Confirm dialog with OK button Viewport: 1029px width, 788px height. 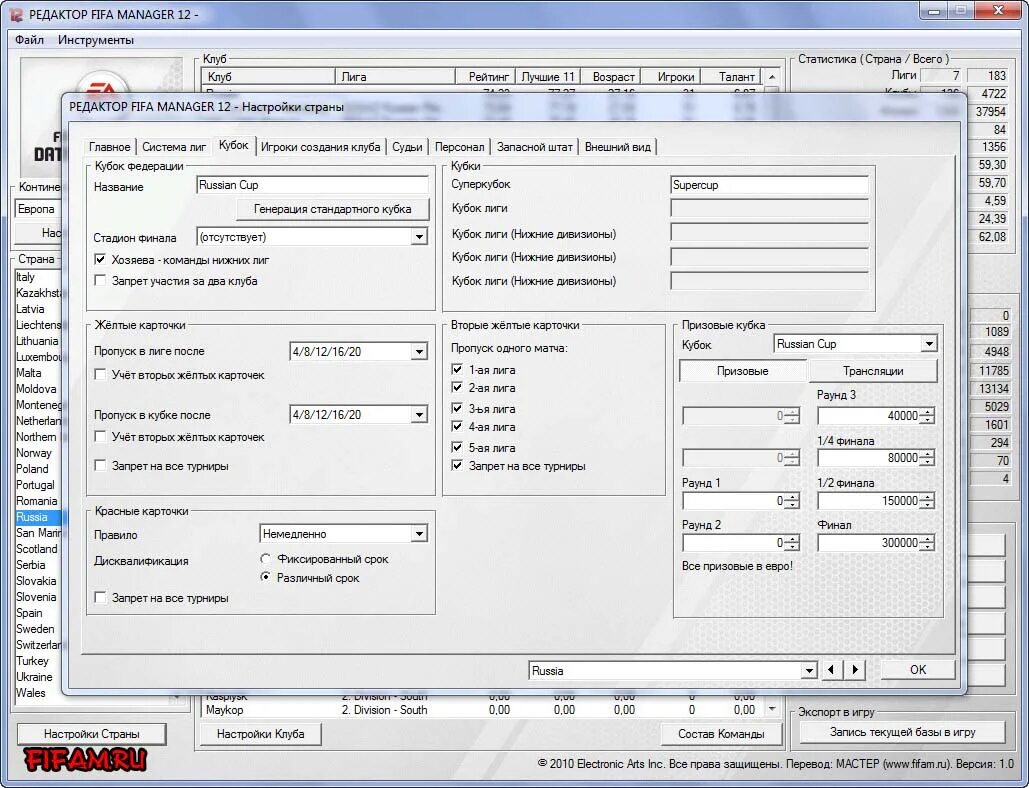[x=917, y=669]
